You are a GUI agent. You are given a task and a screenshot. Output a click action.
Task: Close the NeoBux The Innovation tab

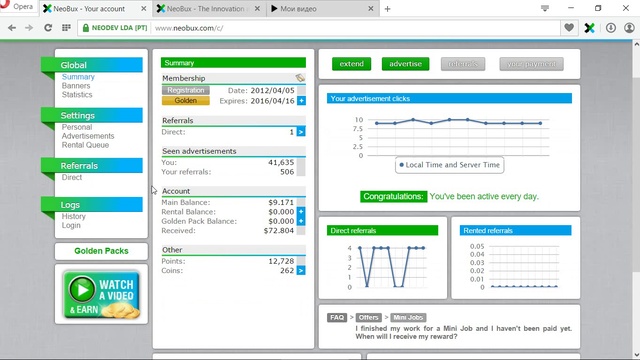257,9
